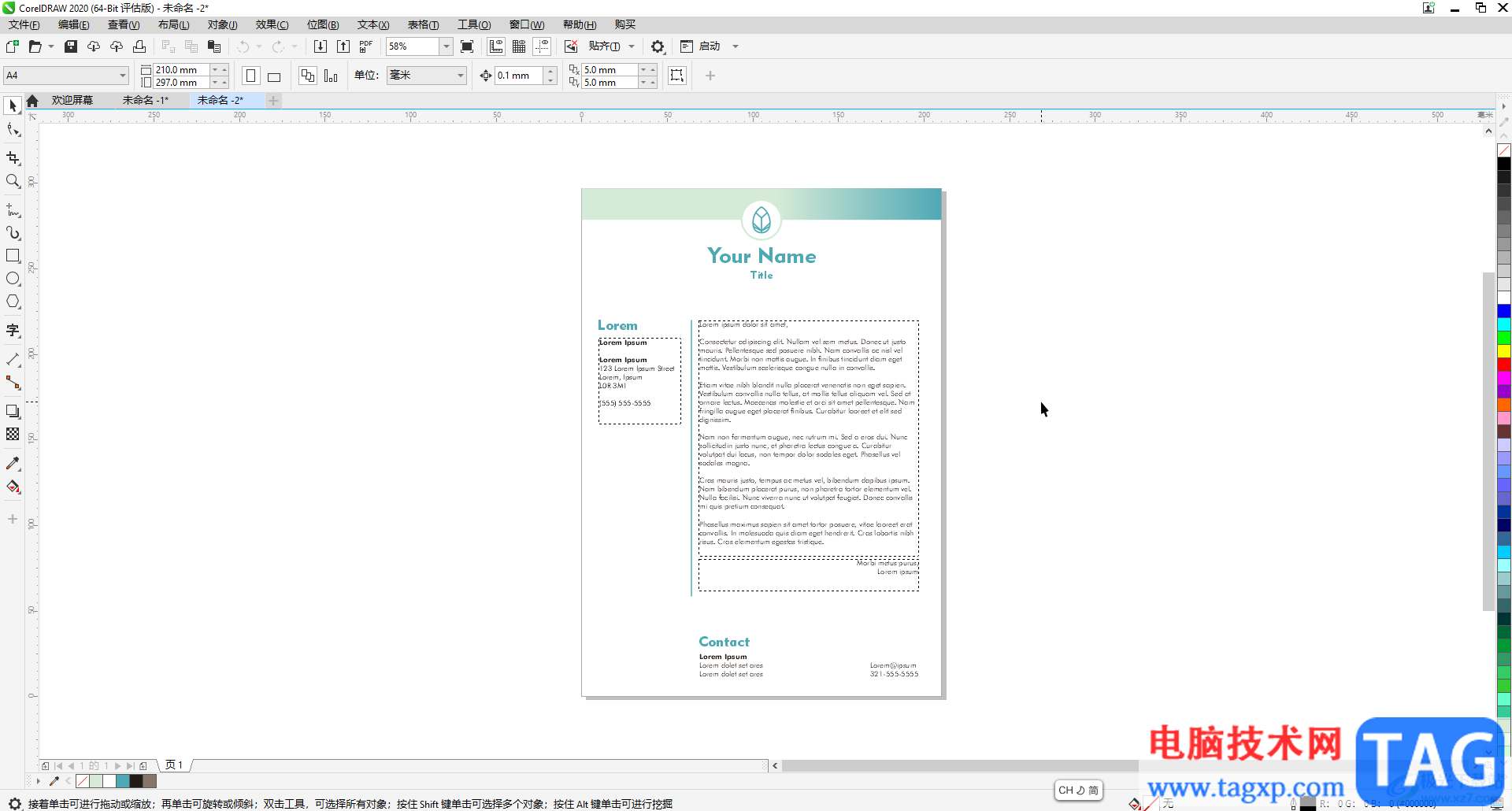
Task: Select the Artistic Media tool
Action: pyautogui.click(x=13, y=233)
